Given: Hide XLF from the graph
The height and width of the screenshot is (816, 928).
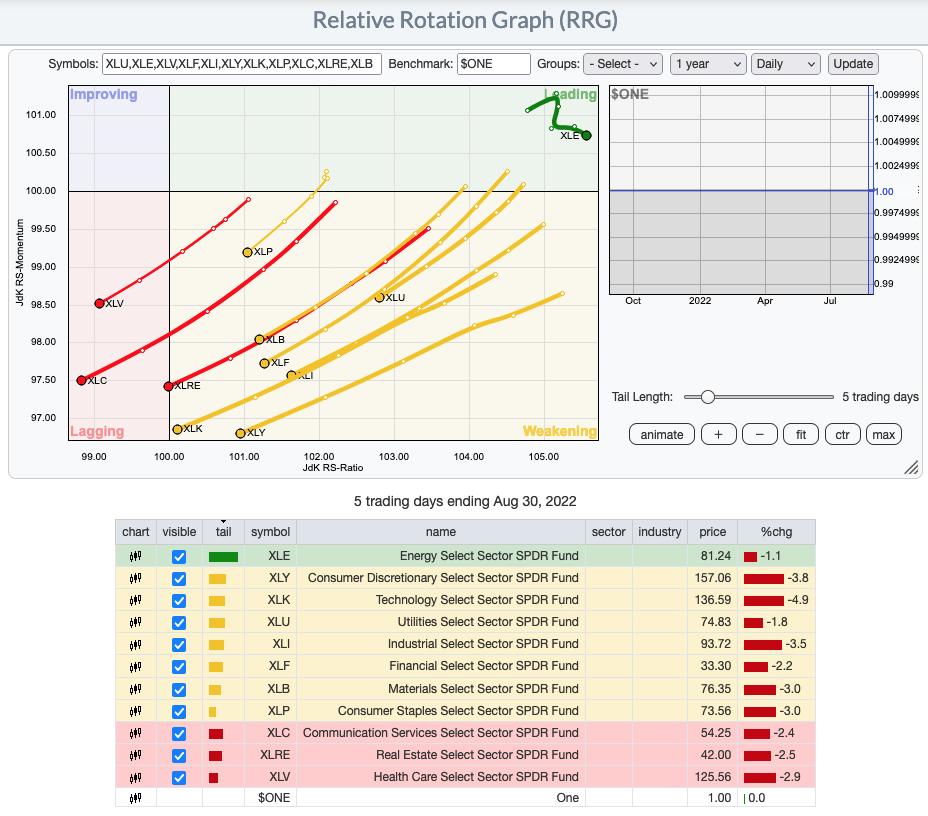Looking at the screenshot, I should (x=179, y=667).
